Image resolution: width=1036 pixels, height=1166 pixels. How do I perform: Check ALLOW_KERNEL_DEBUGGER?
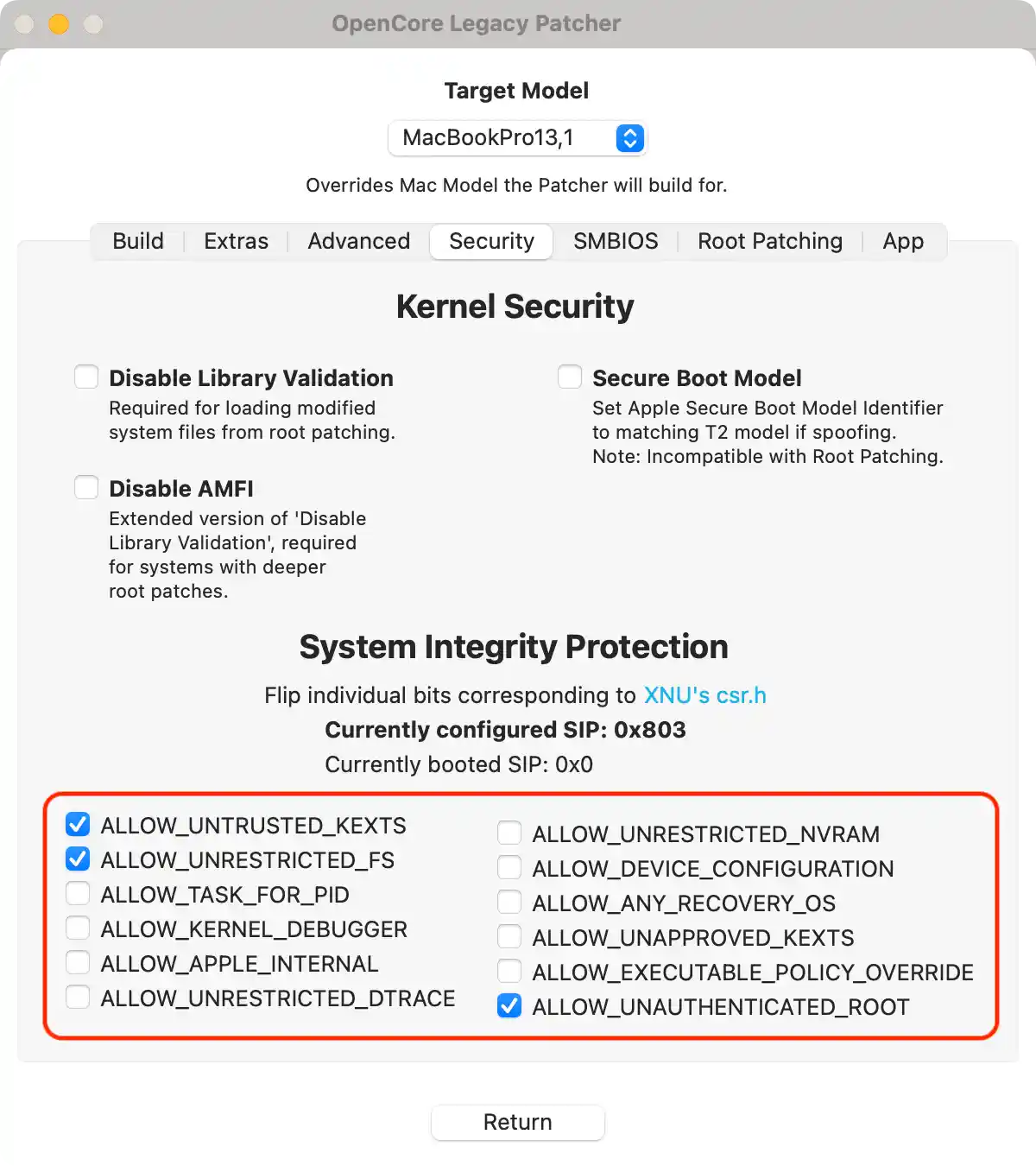click(x=78, y=928)
